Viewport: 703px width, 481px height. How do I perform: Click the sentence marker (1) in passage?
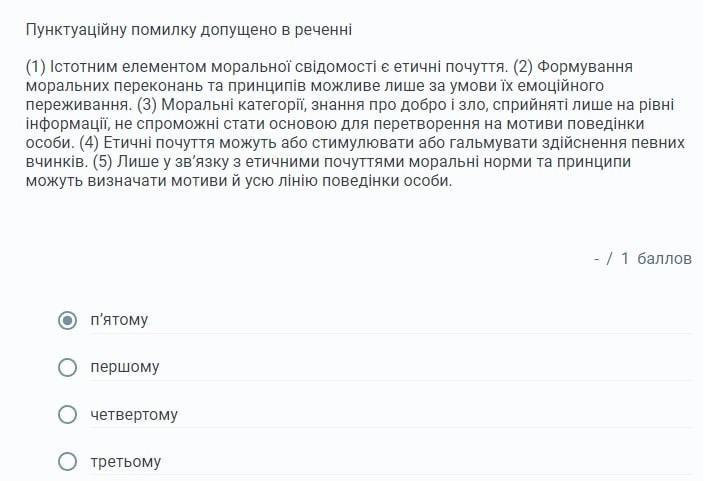[x=36, y=67]
